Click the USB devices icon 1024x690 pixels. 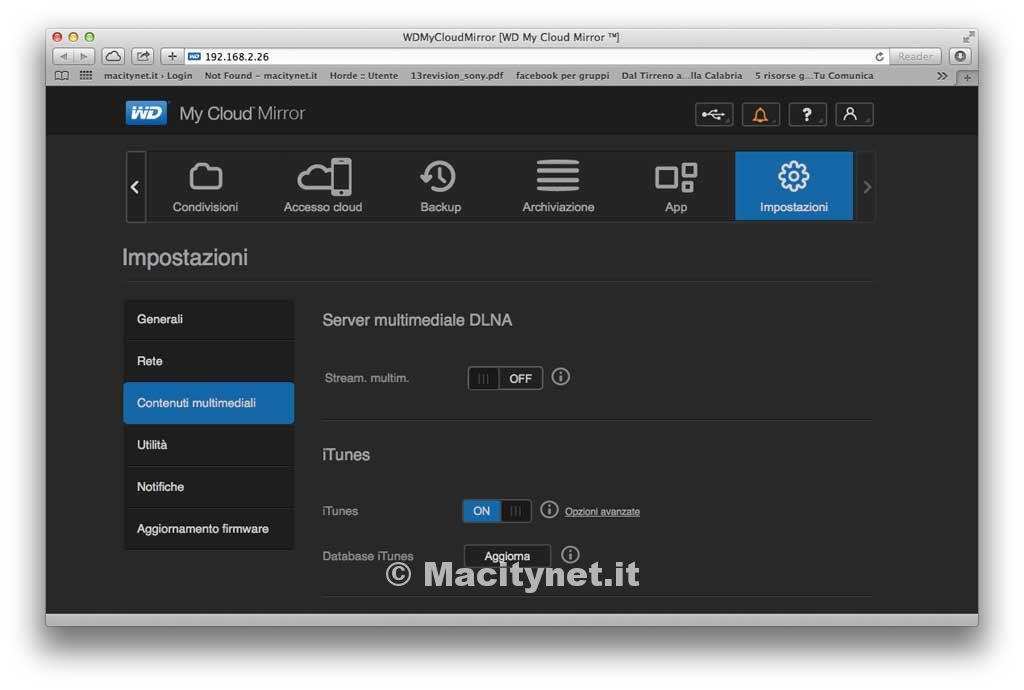pyautogui.click(x=714, y=114)
